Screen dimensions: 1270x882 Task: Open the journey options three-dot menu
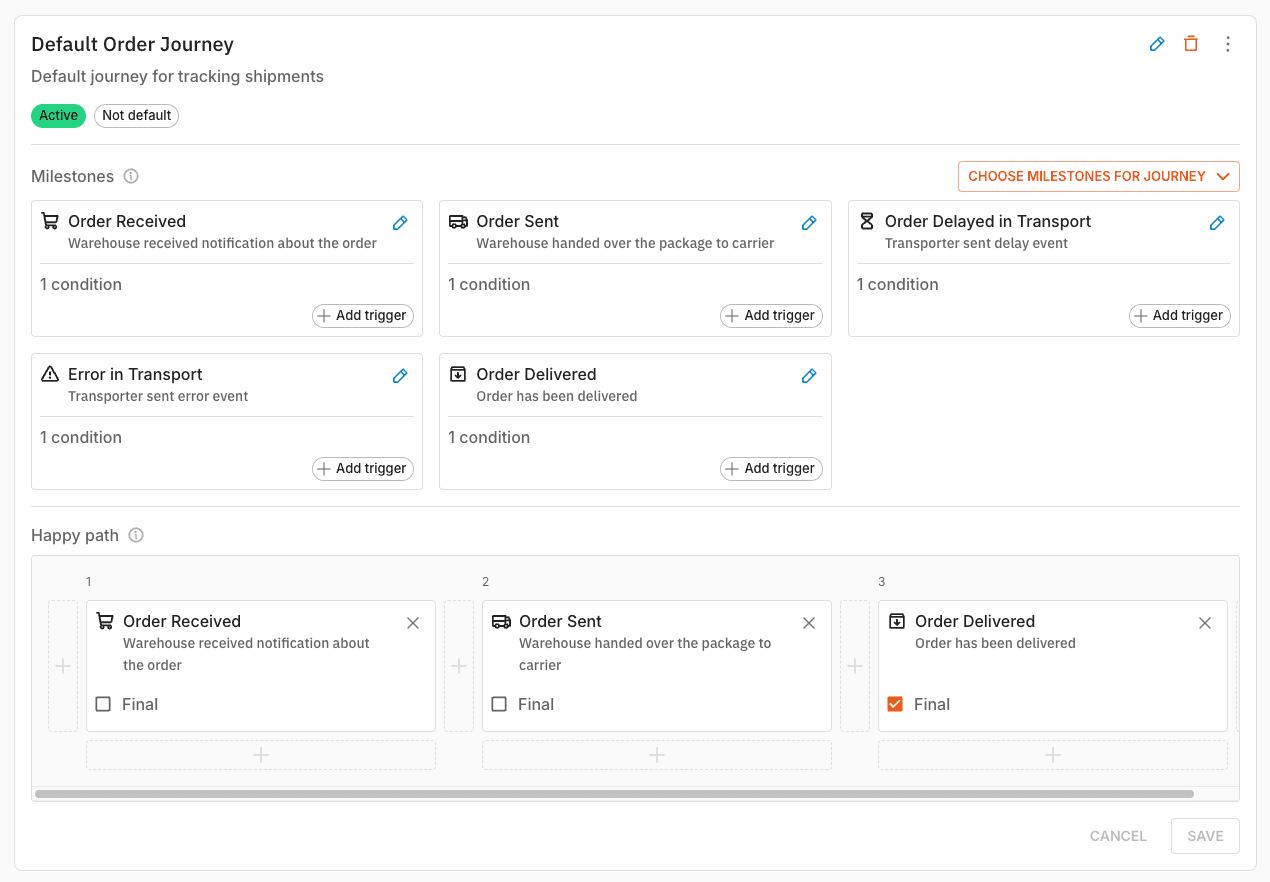pos(1227,44)
